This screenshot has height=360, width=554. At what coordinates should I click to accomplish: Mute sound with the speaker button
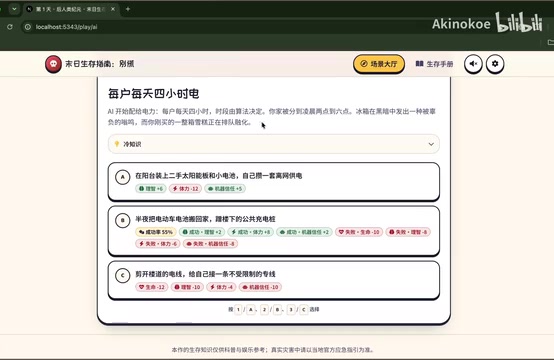click(x=473, y=64)
